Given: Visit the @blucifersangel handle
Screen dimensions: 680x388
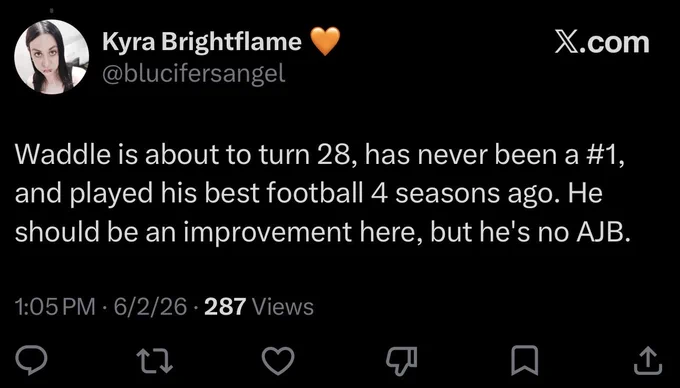Looking at the screenshot, I should pos(194,73).
